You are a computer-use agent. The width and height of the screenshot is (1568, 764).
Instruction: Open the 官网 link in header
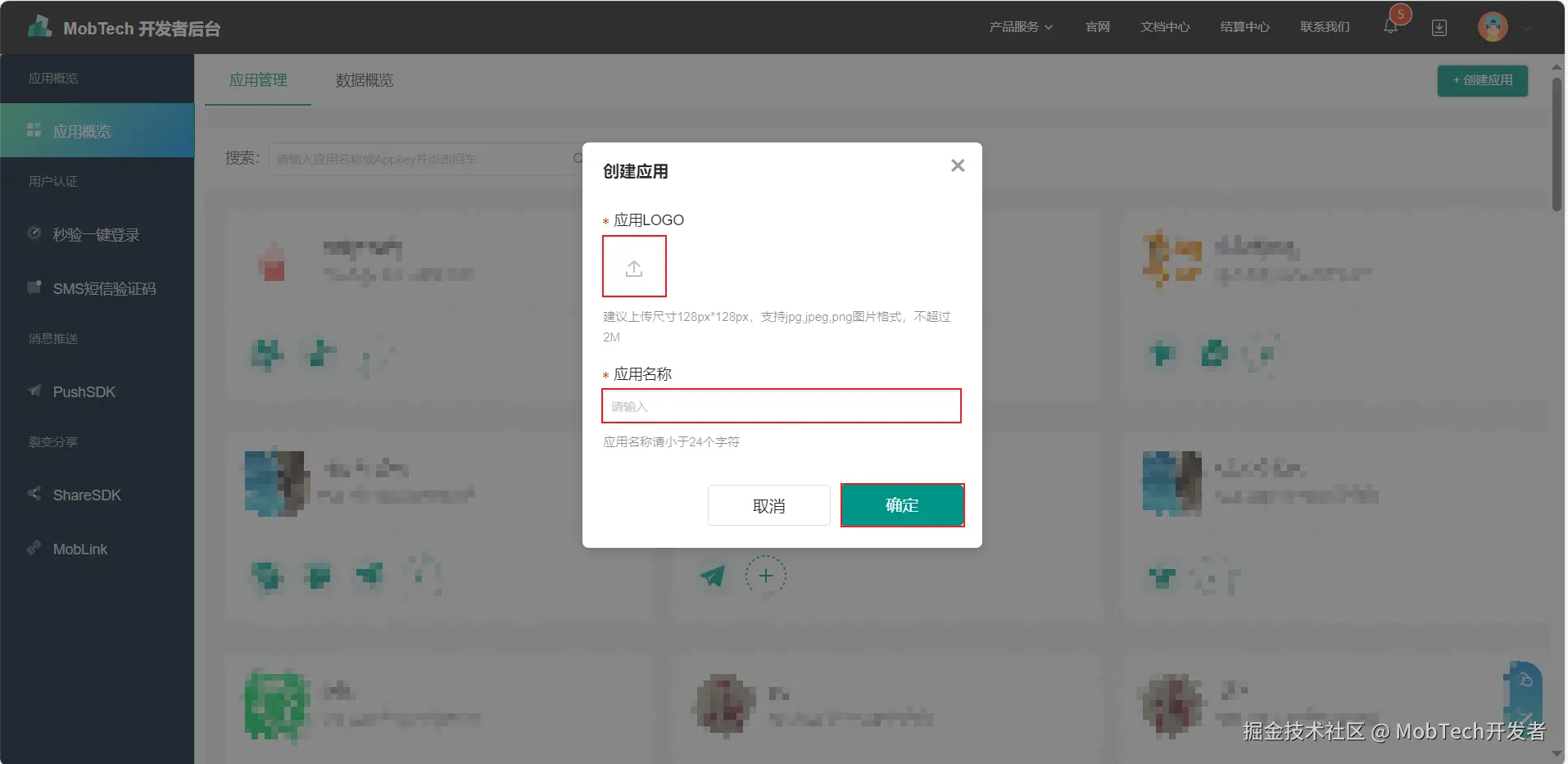(x=1098, y=27)
